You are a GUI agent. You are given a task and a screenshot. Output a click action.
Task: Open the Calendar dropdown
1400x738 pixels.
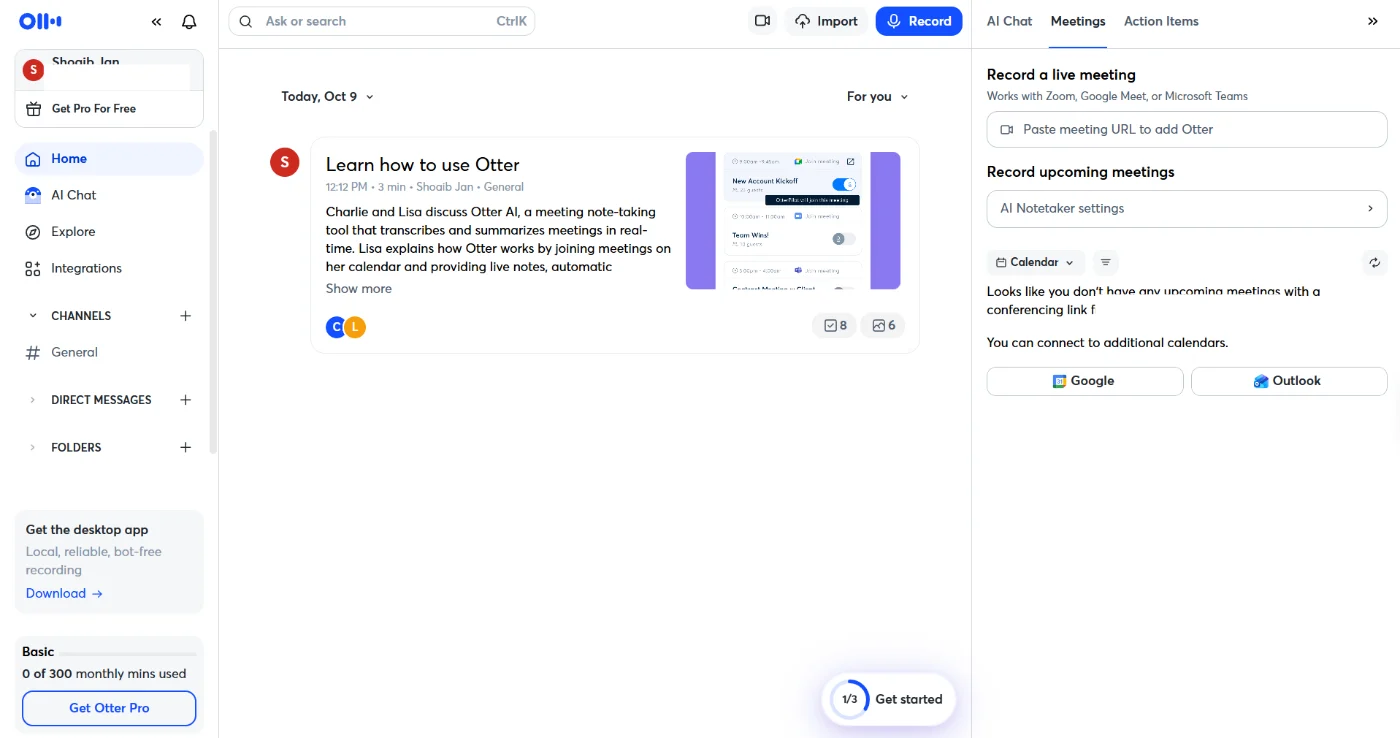click(1035, 262)
